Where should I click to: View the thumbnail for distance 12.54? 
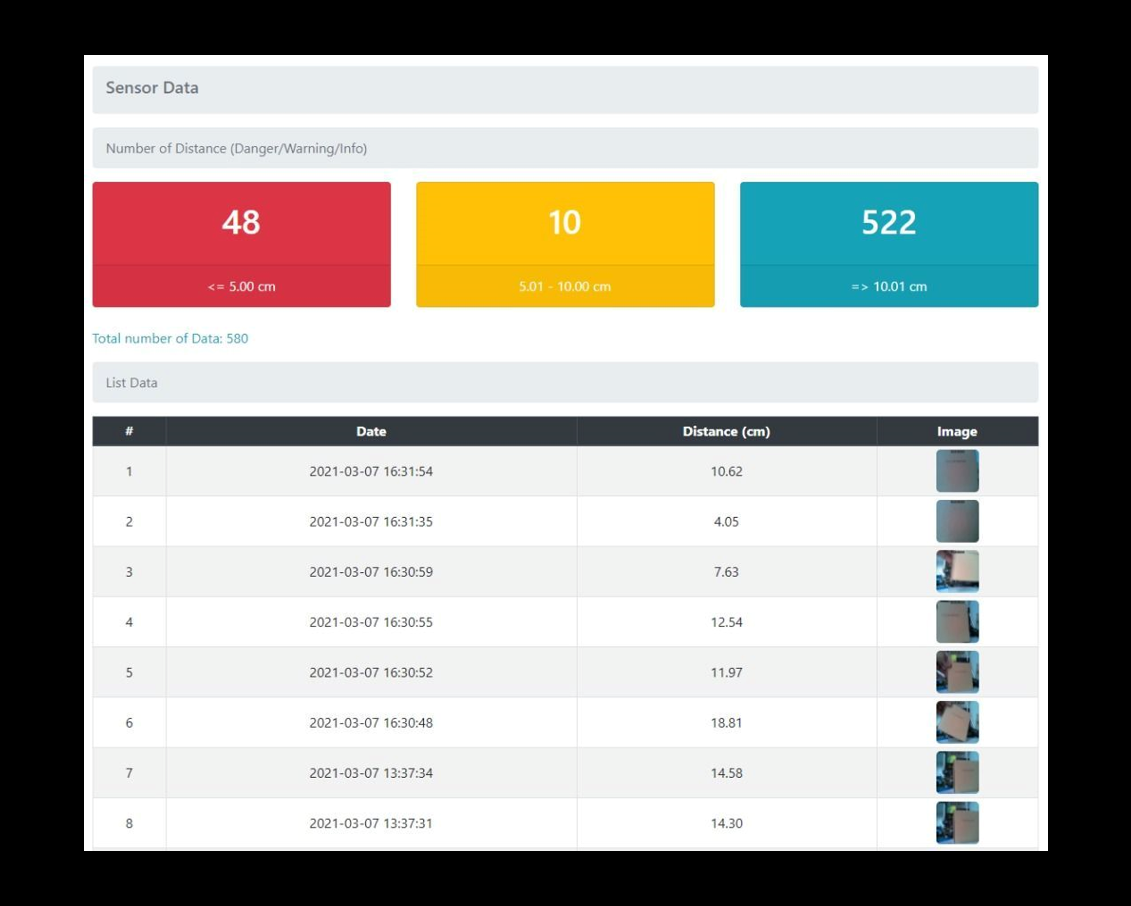pos(957,622)
